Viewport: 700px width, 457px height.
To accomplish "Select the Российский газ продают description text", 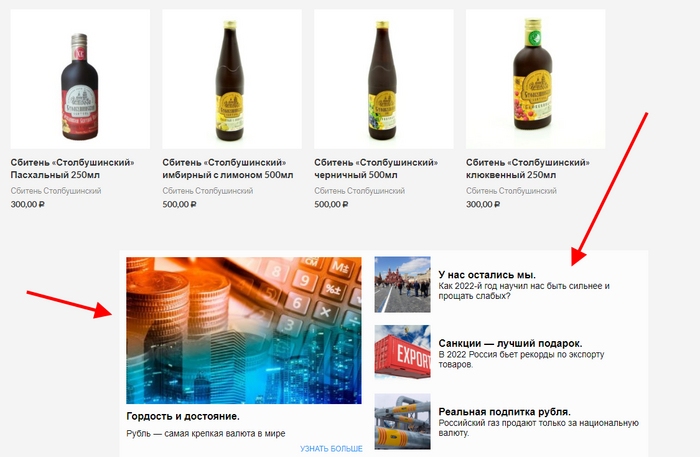I will pos(538,428).
